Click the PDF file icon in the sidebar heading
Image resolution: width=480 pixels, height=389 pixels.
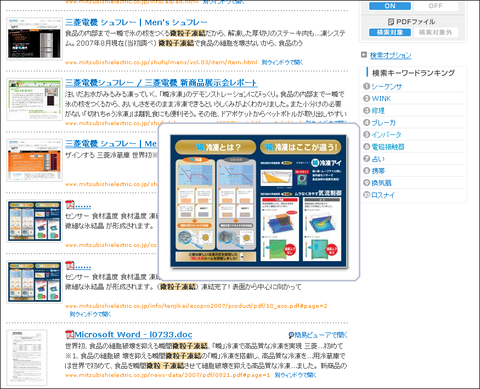[391, 22]
